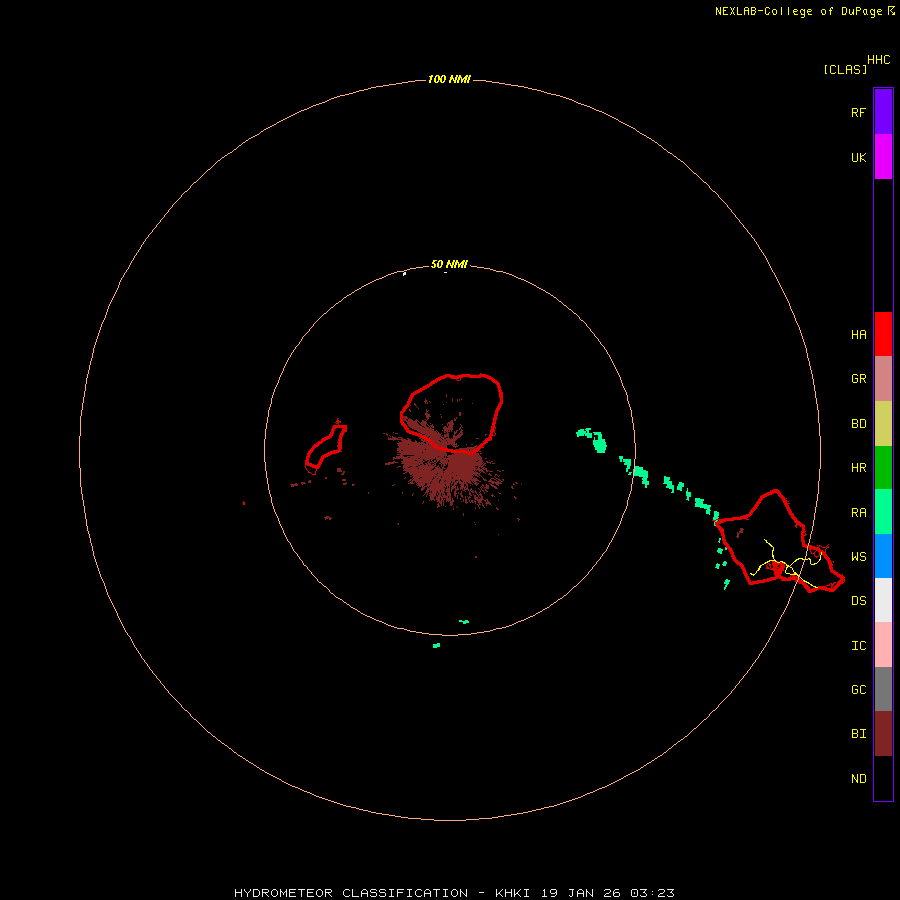Image resolution: width=900 pixels, height=900 pixels.
Task: Click the Hydrometeor Classification title caption
Action: coord(454,893)
